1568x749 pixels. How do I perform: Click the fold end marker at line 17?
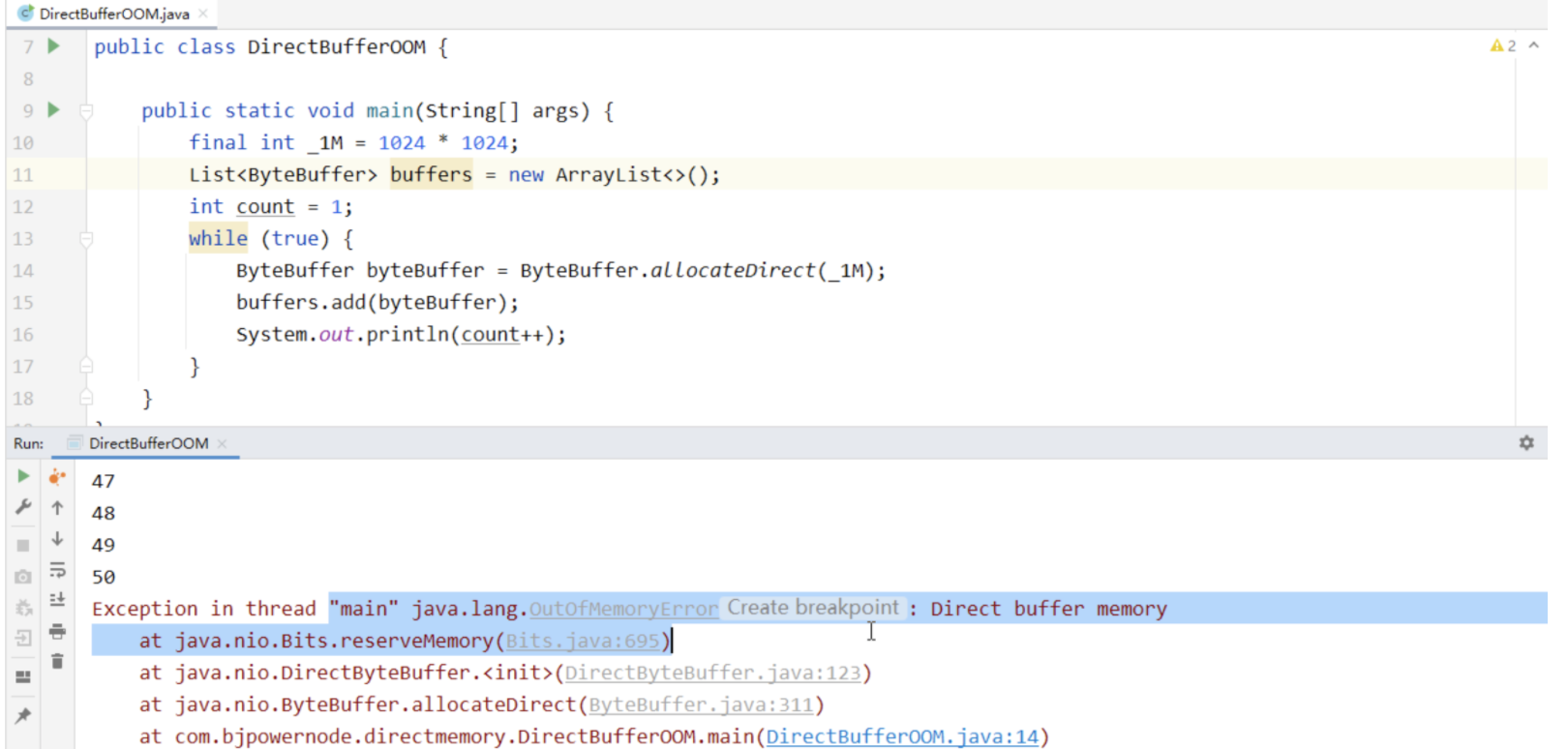point(86,366)
